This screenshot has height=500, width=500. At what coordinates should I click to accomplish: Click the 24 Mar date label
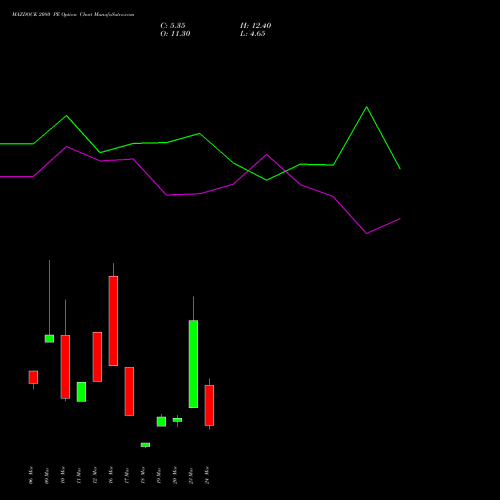(207, 475)
